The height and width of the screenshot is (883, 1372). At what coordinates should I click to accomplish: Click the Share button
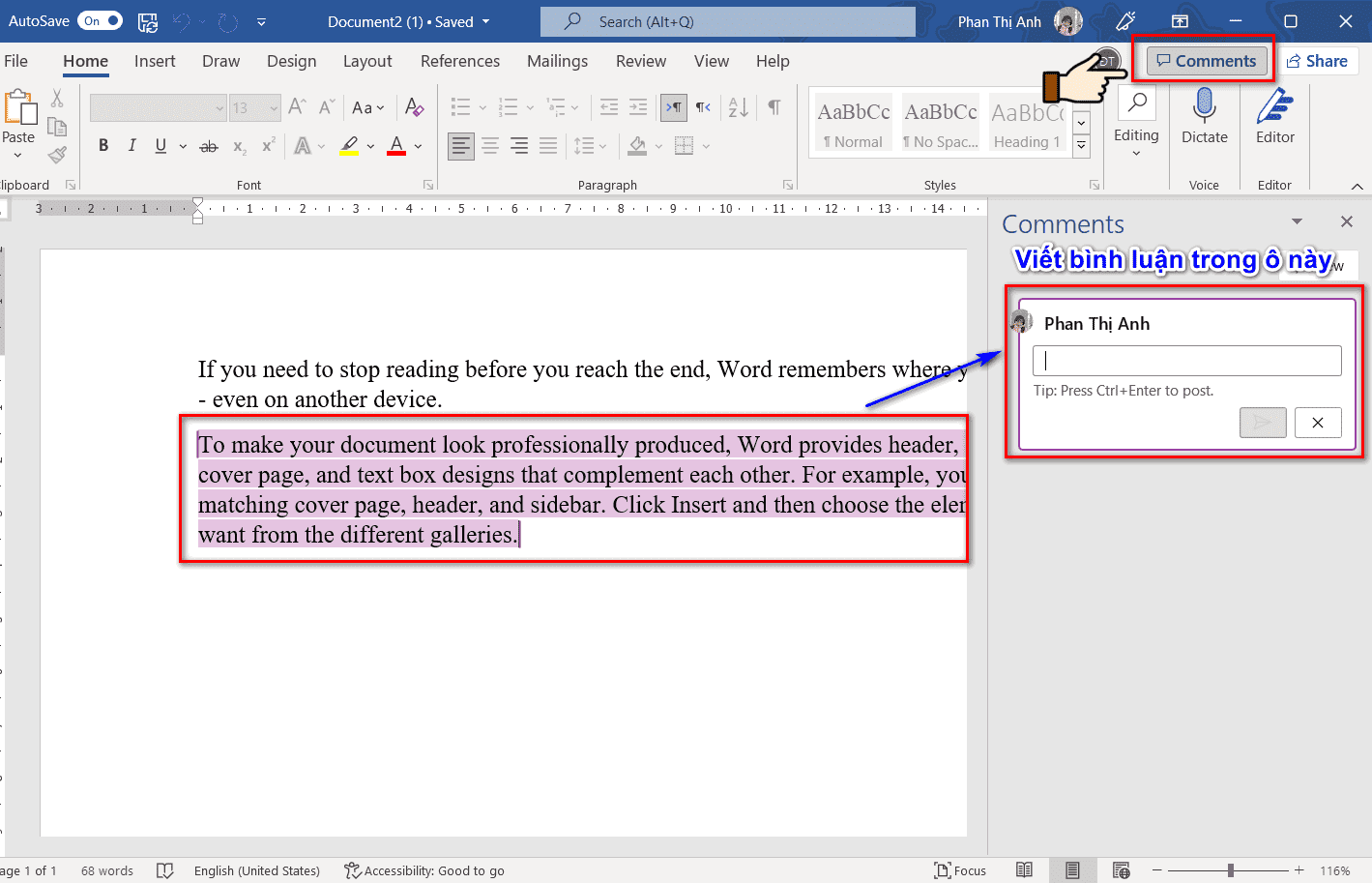point(1317,61)
